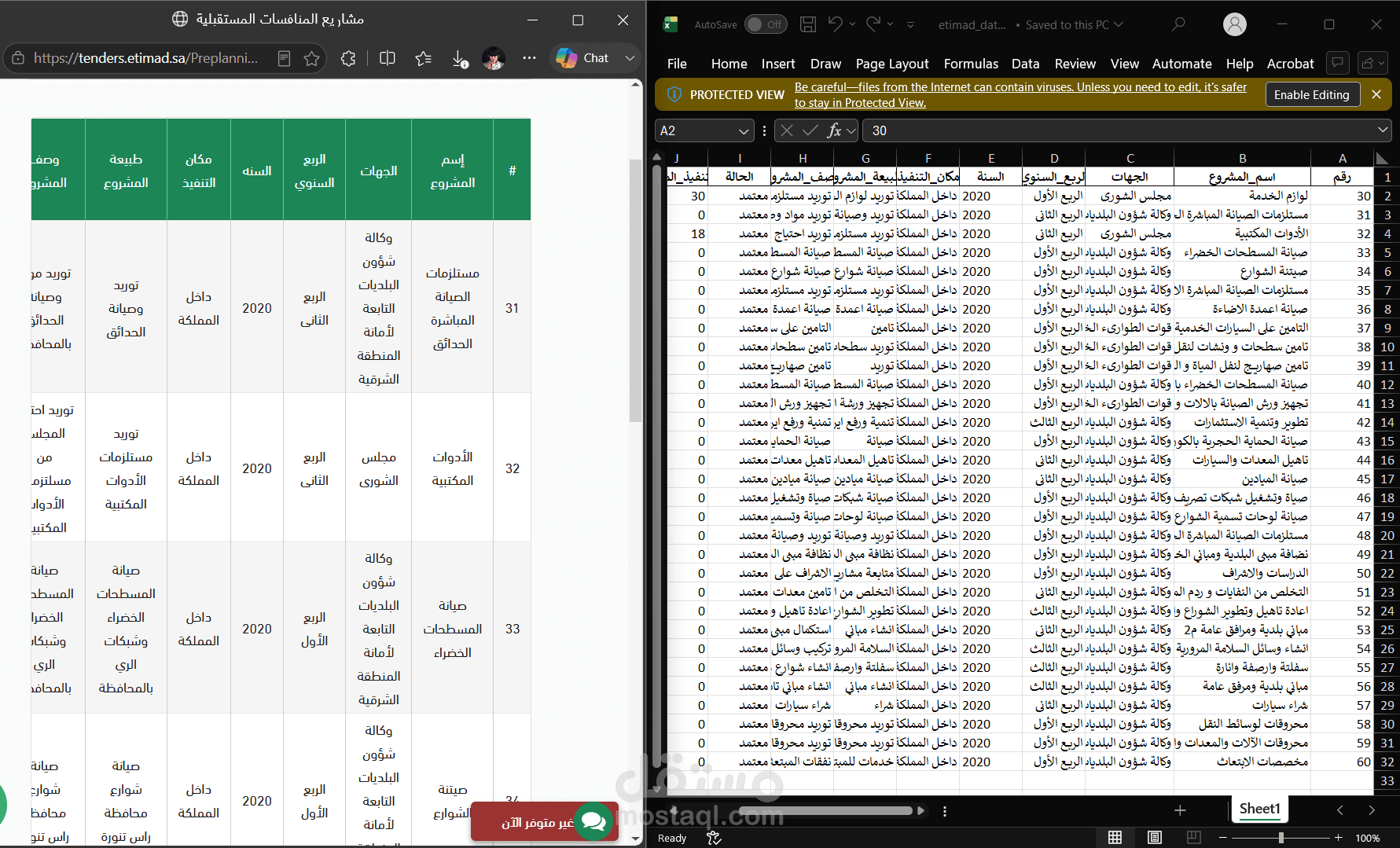Click the Share button icon in Excel

click(1372, 63)
